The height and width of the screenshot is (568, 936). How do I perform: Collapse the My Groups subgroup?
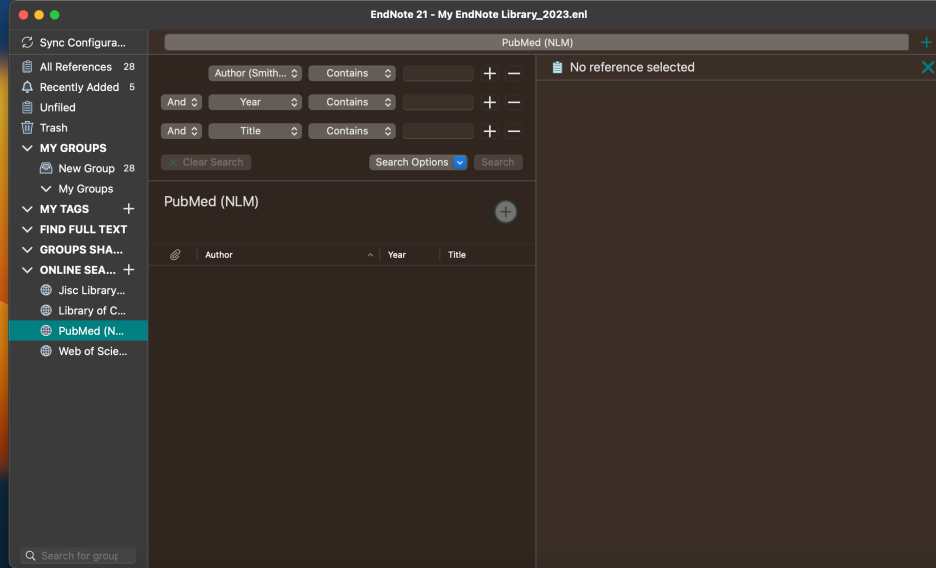point(46,189)
